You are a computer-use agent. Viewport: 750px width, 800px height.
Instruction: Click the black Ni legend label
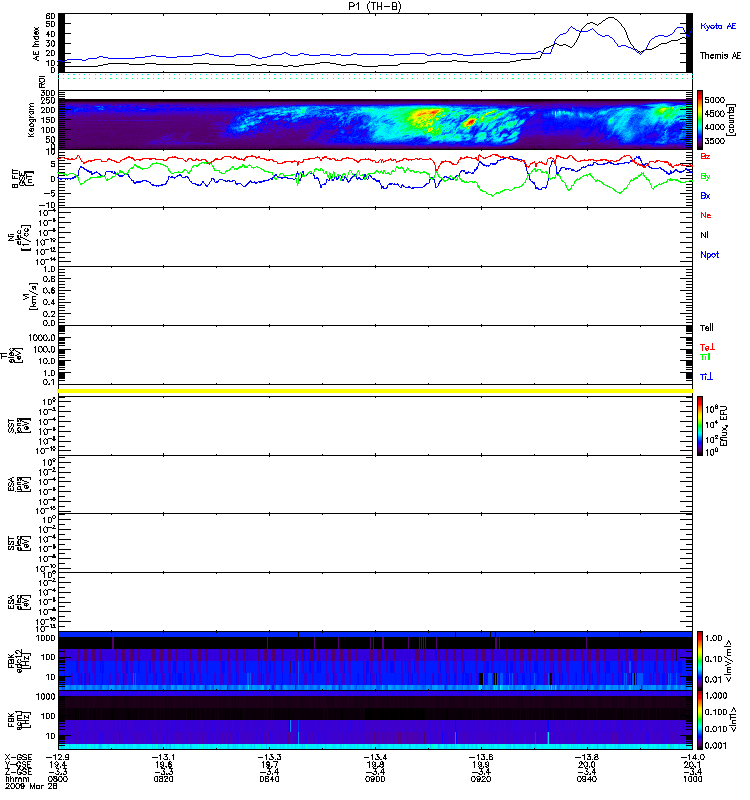tap(704, 235)
